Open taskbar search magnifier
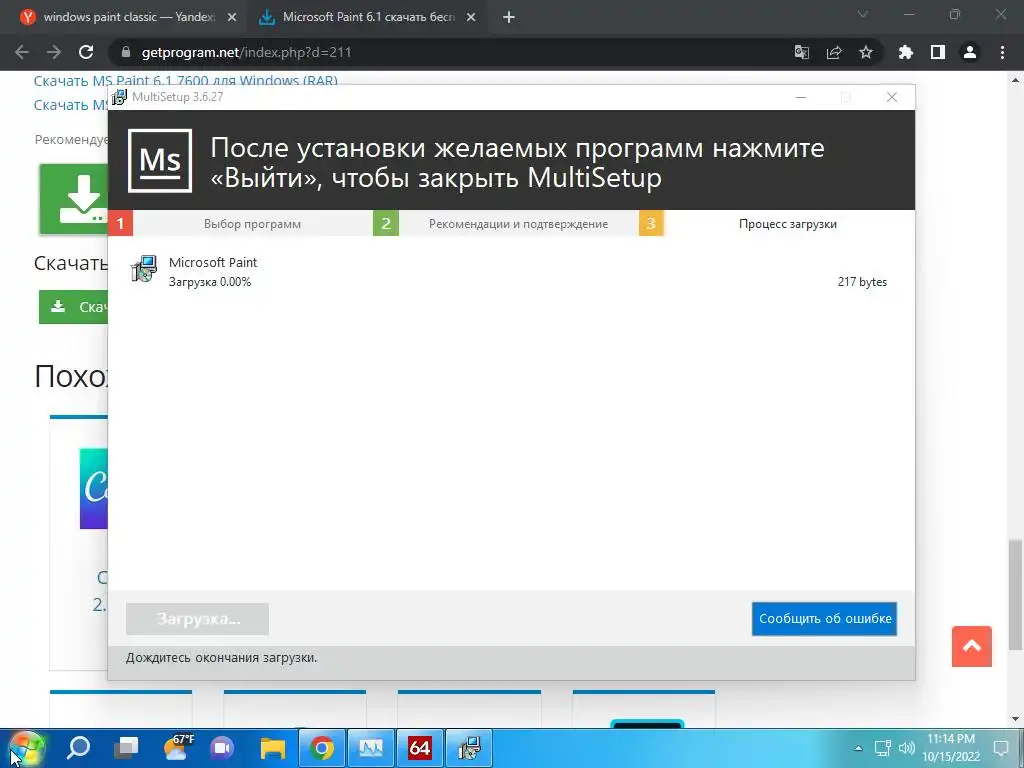 coord(78,748)
